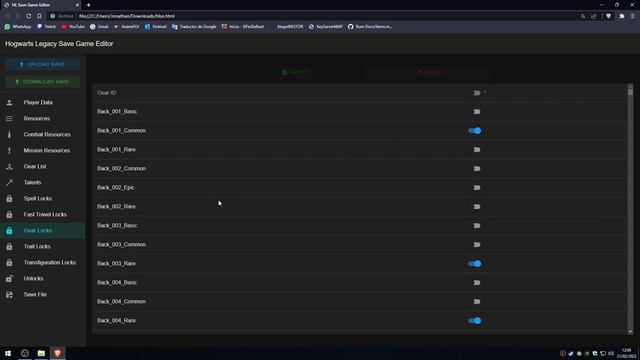Click the Gear ID column header
Image resolution: width=640 pixels, height=360 pixels.
[107, 93]
